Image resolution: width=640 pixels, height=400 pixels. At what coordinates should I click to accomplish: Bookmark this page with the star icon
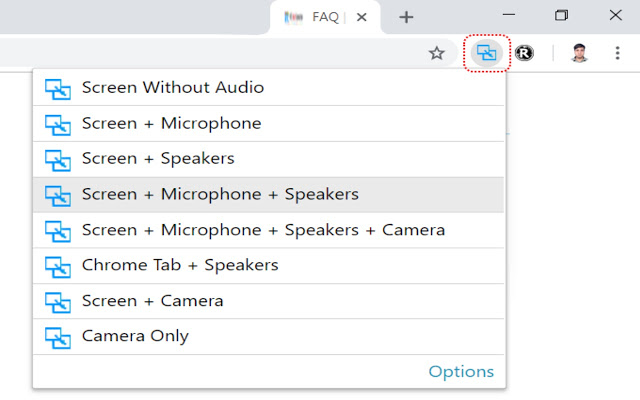click(436, 53)
